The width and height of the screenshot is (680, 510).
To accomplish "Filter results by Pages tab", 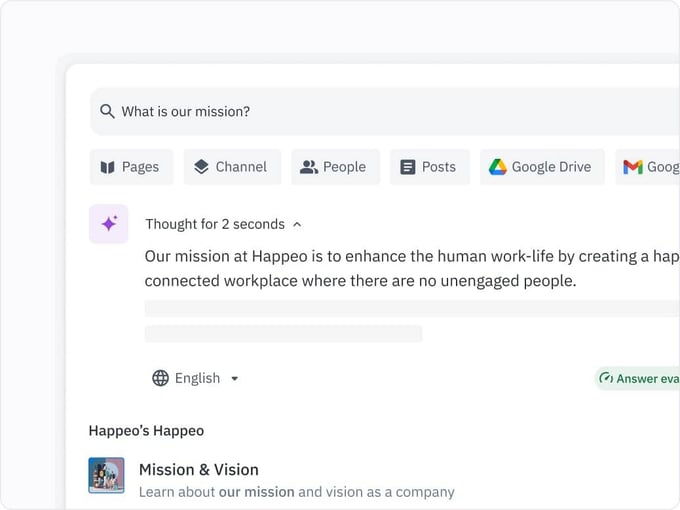I will pos(131,167).
